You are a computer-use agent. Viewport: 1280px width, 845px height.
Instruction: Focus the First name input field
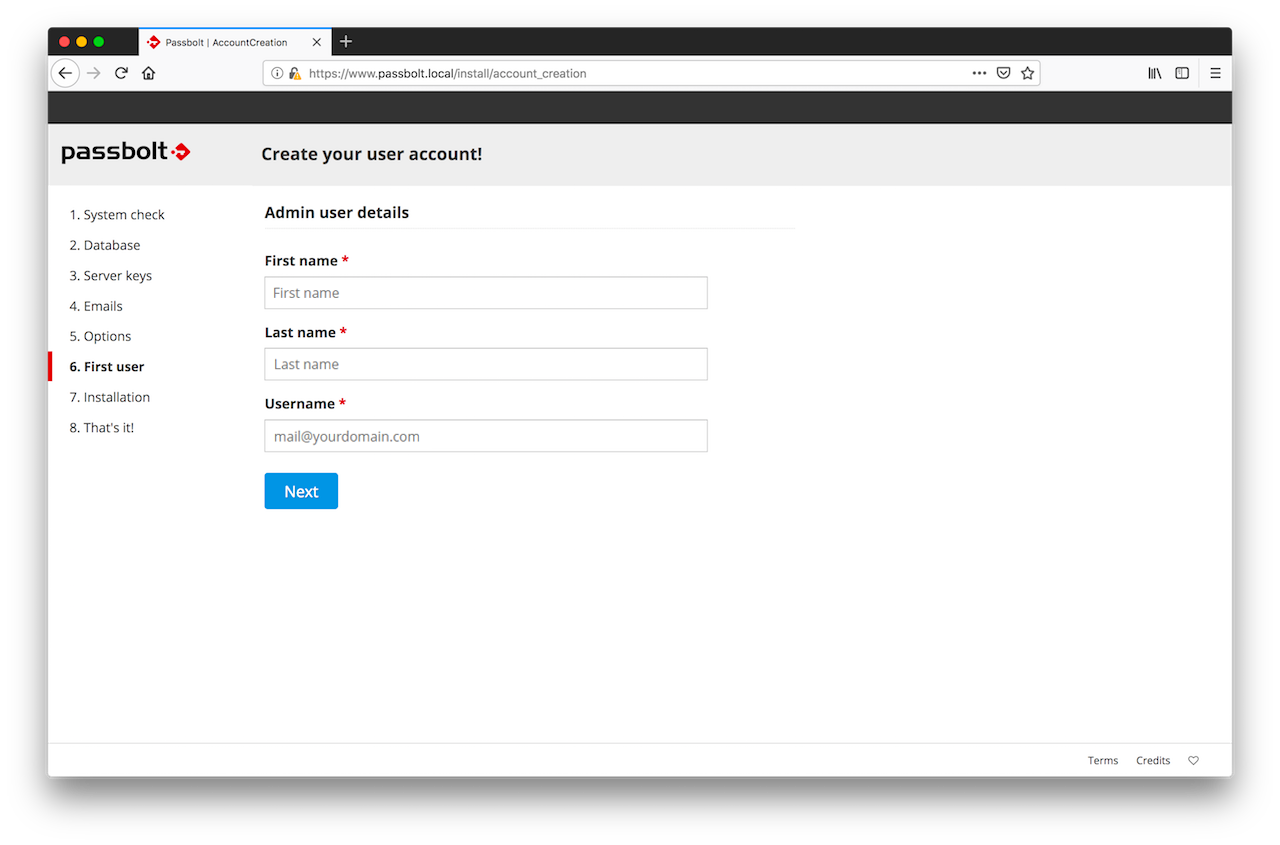click(486, 293)
